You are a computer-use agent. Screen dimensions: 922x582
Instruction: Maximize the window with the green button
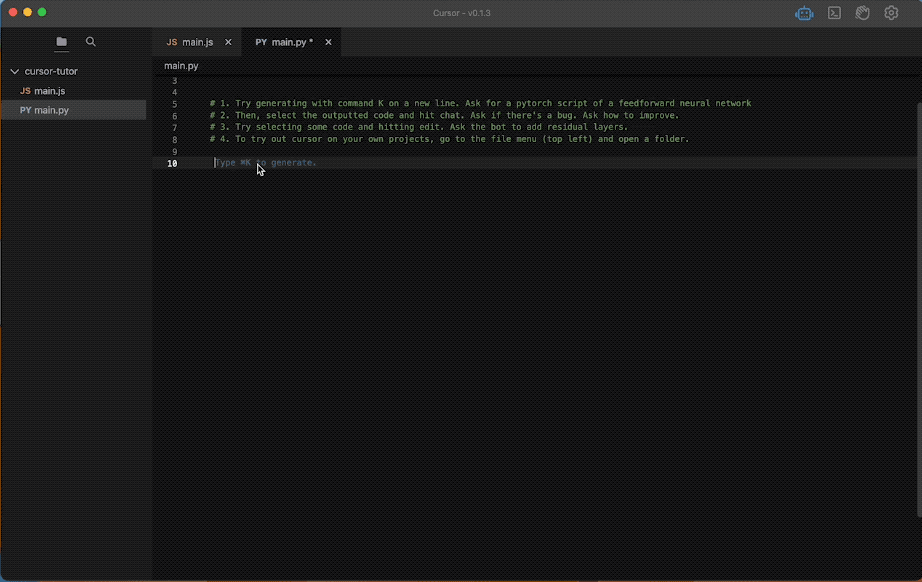click(x=42, y=12)
